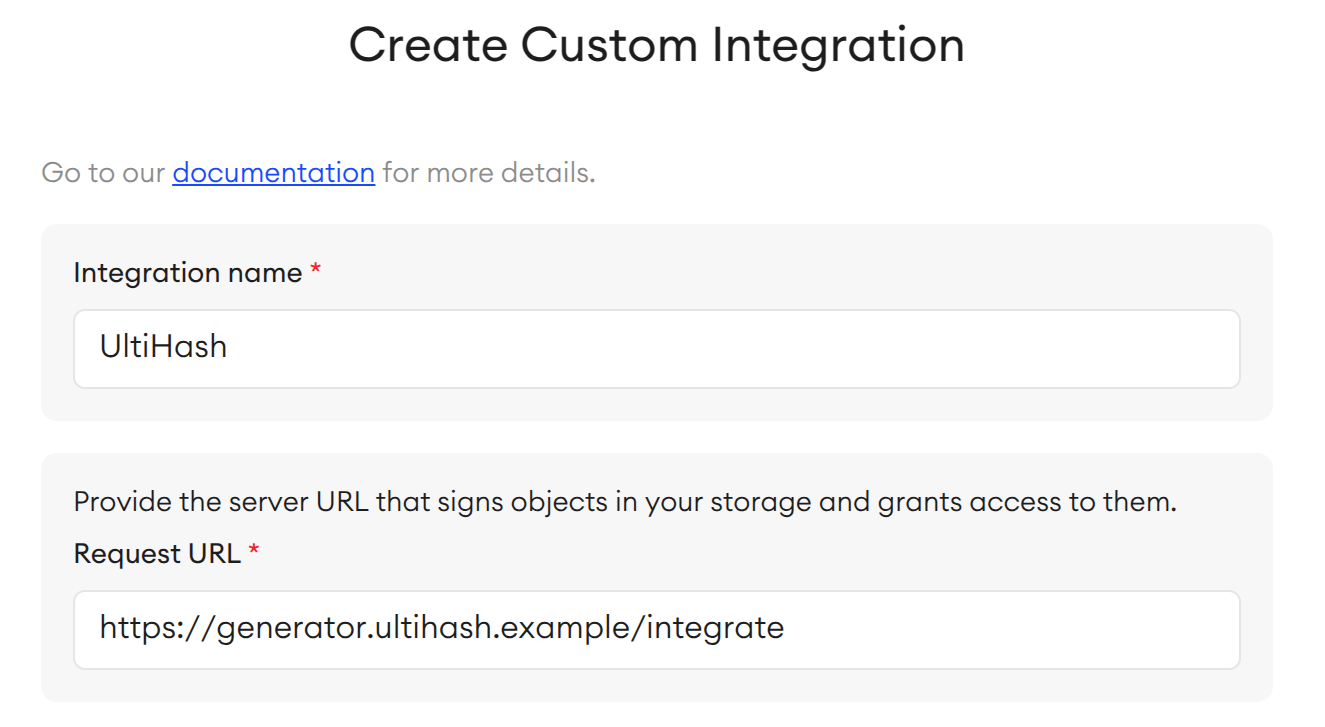Click the 'Provide the server URL' description text
This screenshot has height=727, width=1325.
point(625,502)
